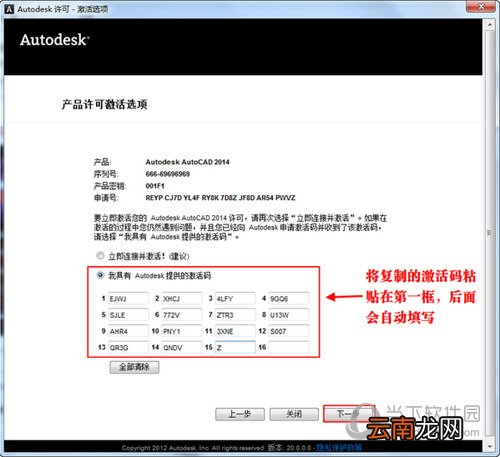Click activation code field 6 containing 772V
Screen dimensions: 500x457
pyautogui.click(x=182, y=315)
